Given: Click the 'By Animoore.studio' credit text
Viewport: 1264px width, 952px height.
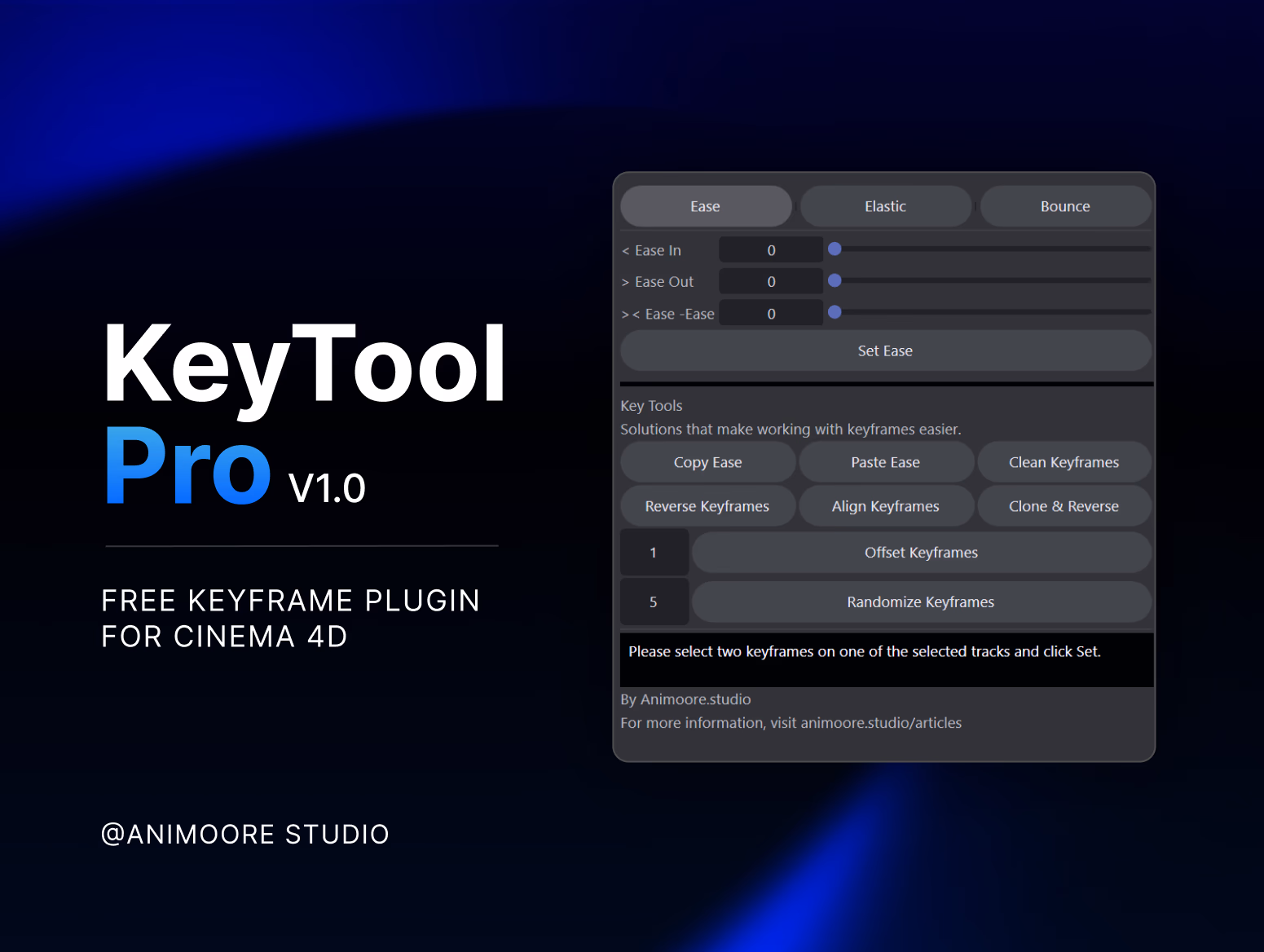Looking at the screenshot, I should 685,699.
